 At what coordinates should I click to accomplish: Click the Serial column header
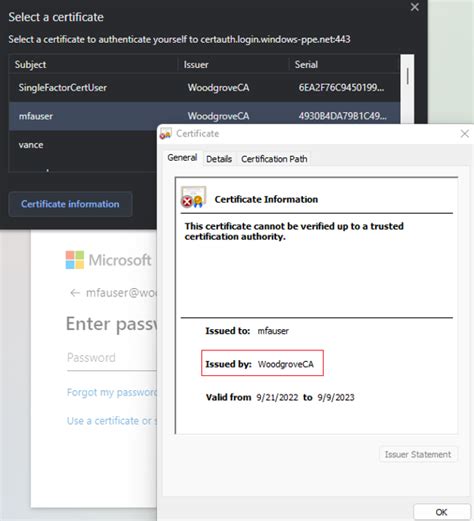click(306, 65)
